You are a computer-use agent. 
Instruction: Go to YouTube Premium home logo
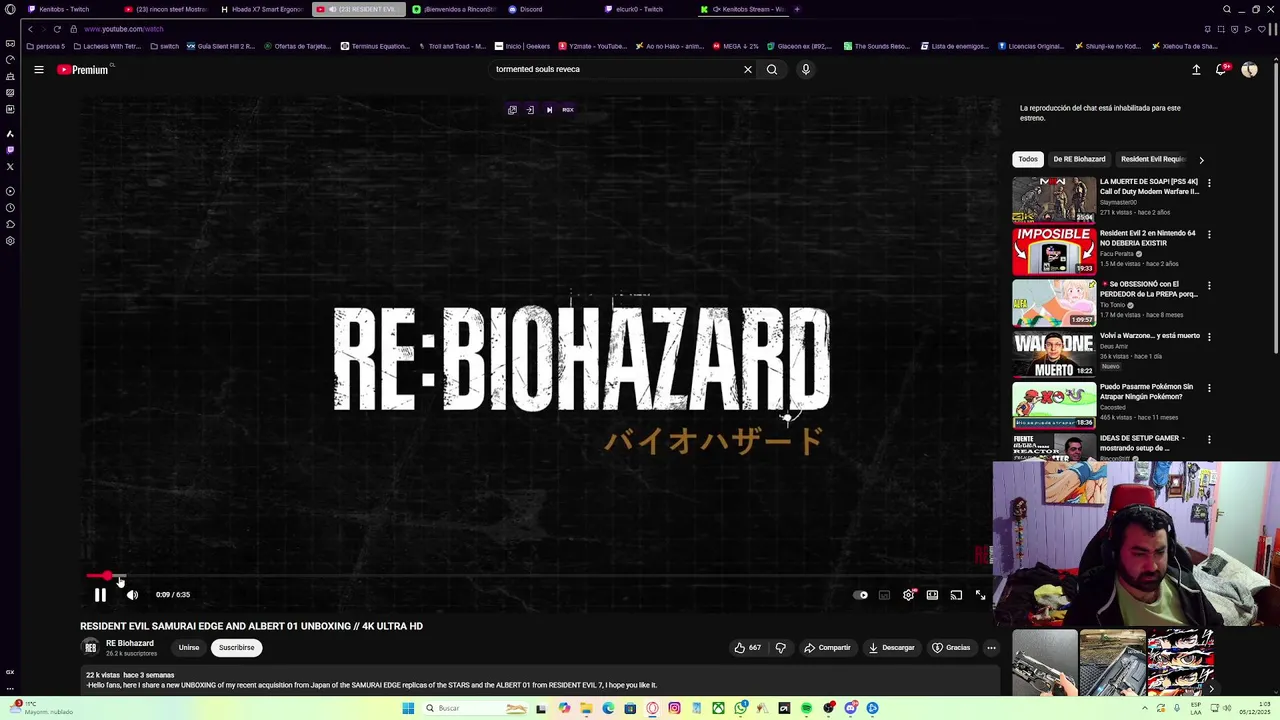[x=83, y=69]
